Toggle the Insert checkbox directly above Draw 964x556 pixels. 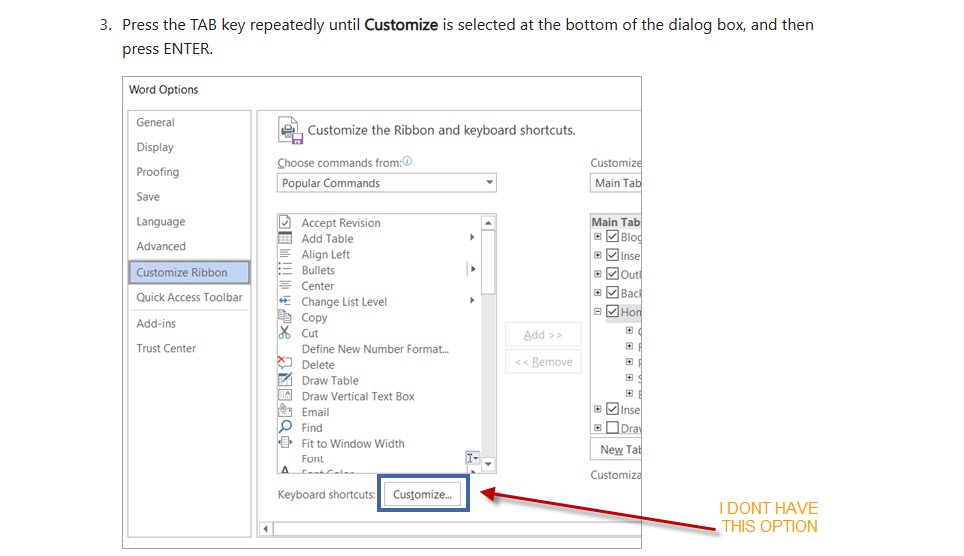(x=612, y=408)
